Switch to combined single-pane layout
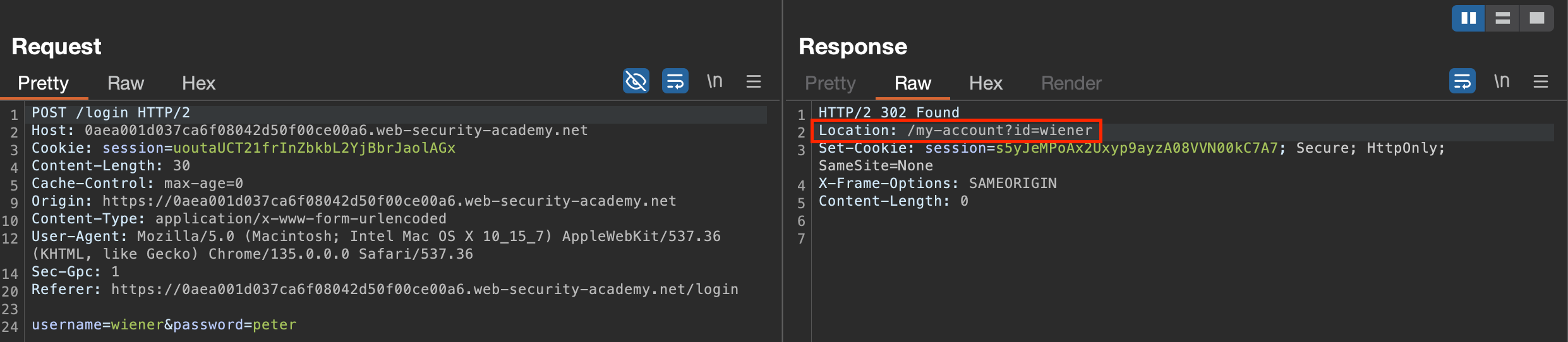 (1536, 18)
